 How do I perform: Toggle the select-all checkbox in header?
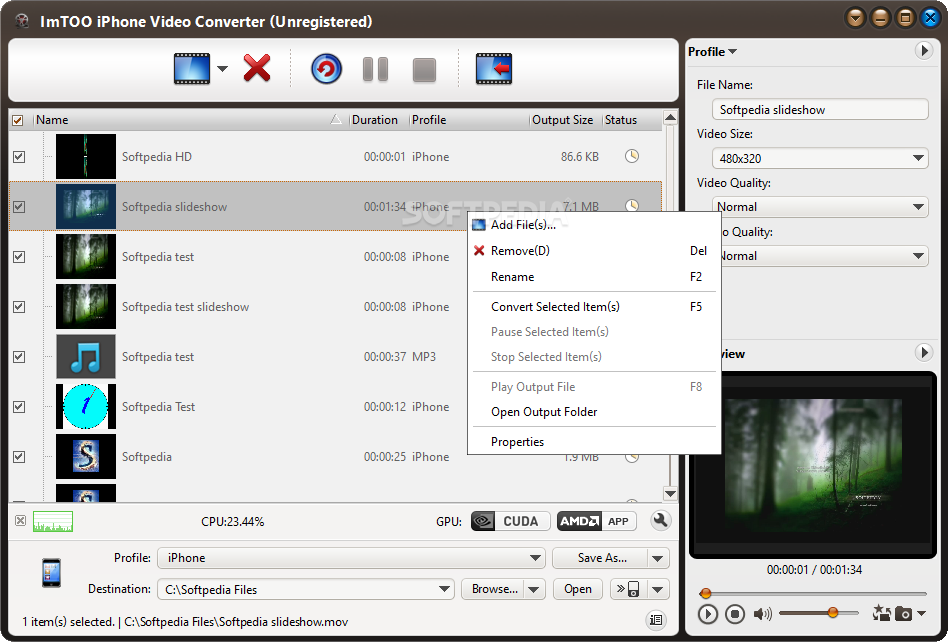(18, 120)
